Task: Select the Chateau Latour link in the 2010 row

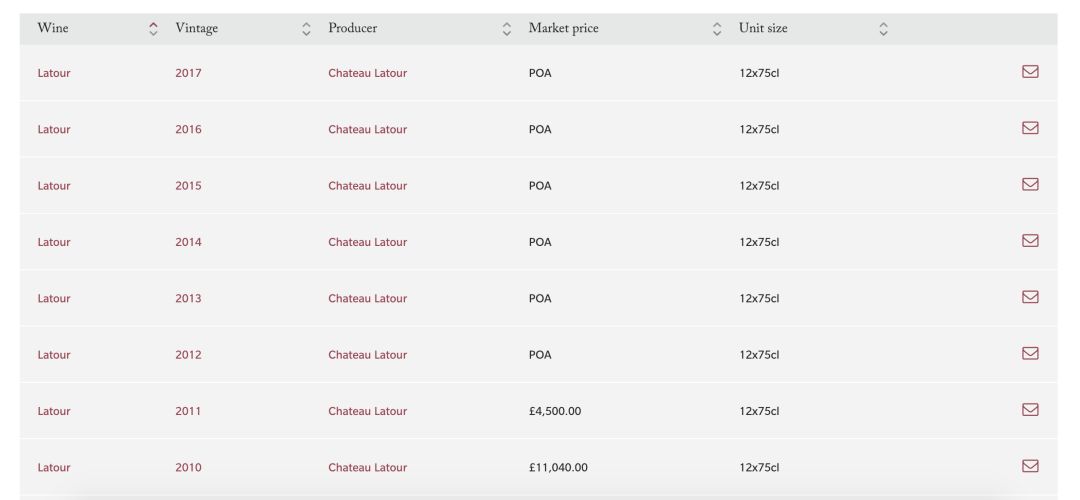Action: point(367,468)
